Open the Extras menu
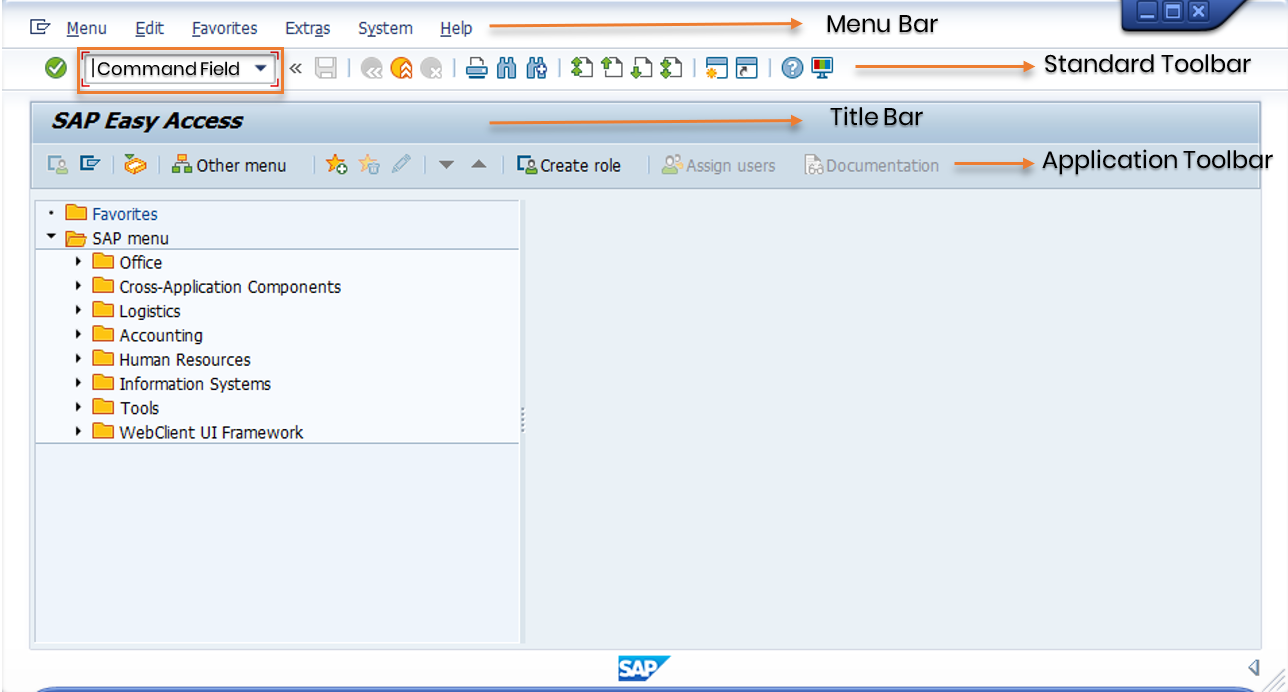The width and height of the screenshot is (1288, 692). 307,28
